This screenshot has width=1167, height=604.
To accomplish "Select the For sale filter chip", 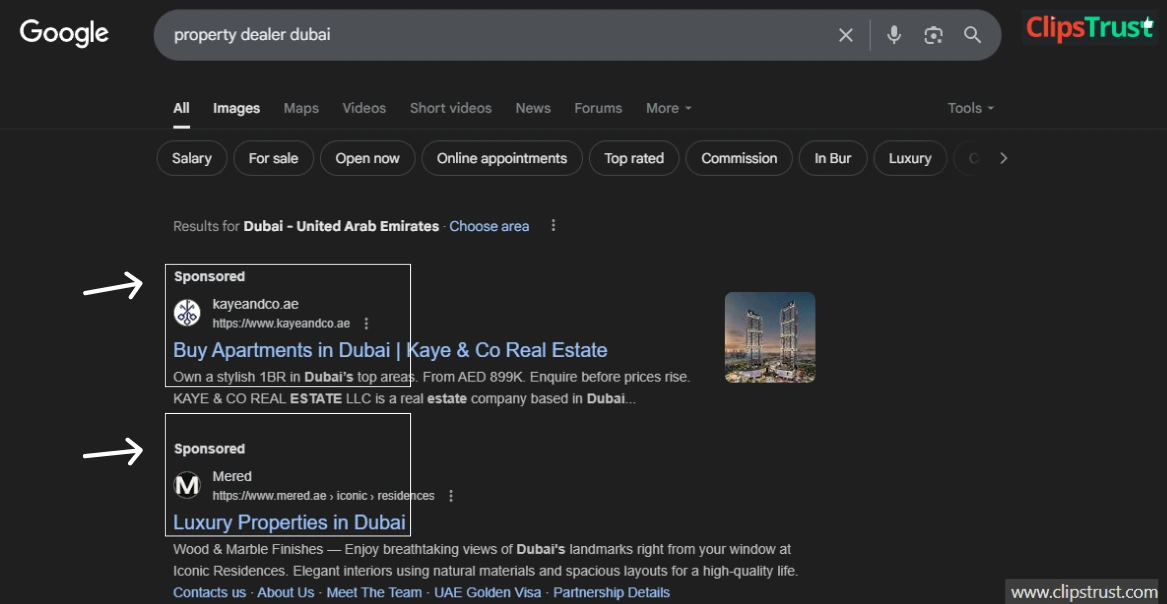I will 273,158.
